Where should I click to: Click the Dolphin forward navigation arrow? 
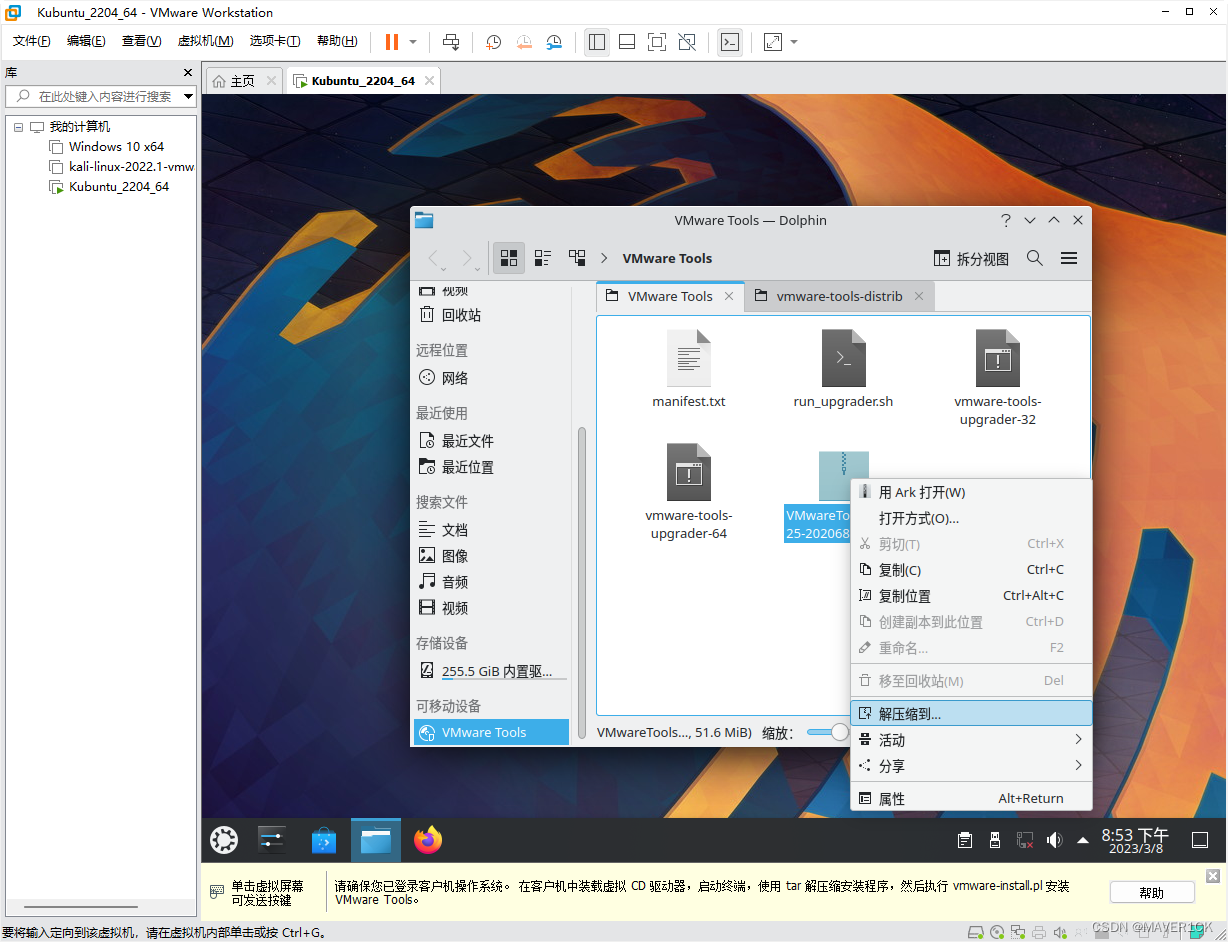pos(467,258)
